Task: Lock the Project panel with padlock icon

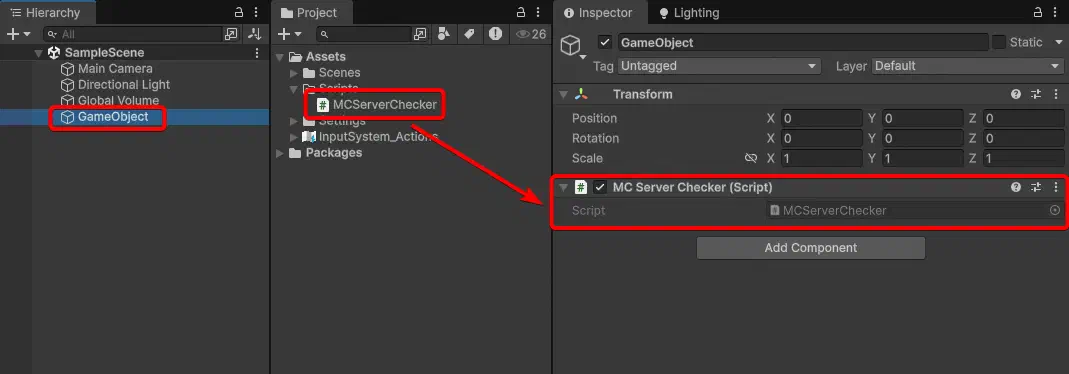Action: click(x=521, y=12)
